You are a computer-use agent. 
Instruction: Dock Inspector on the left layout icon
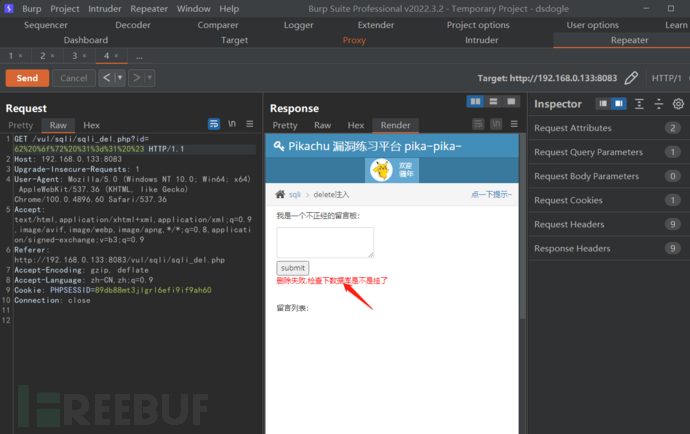603,103
